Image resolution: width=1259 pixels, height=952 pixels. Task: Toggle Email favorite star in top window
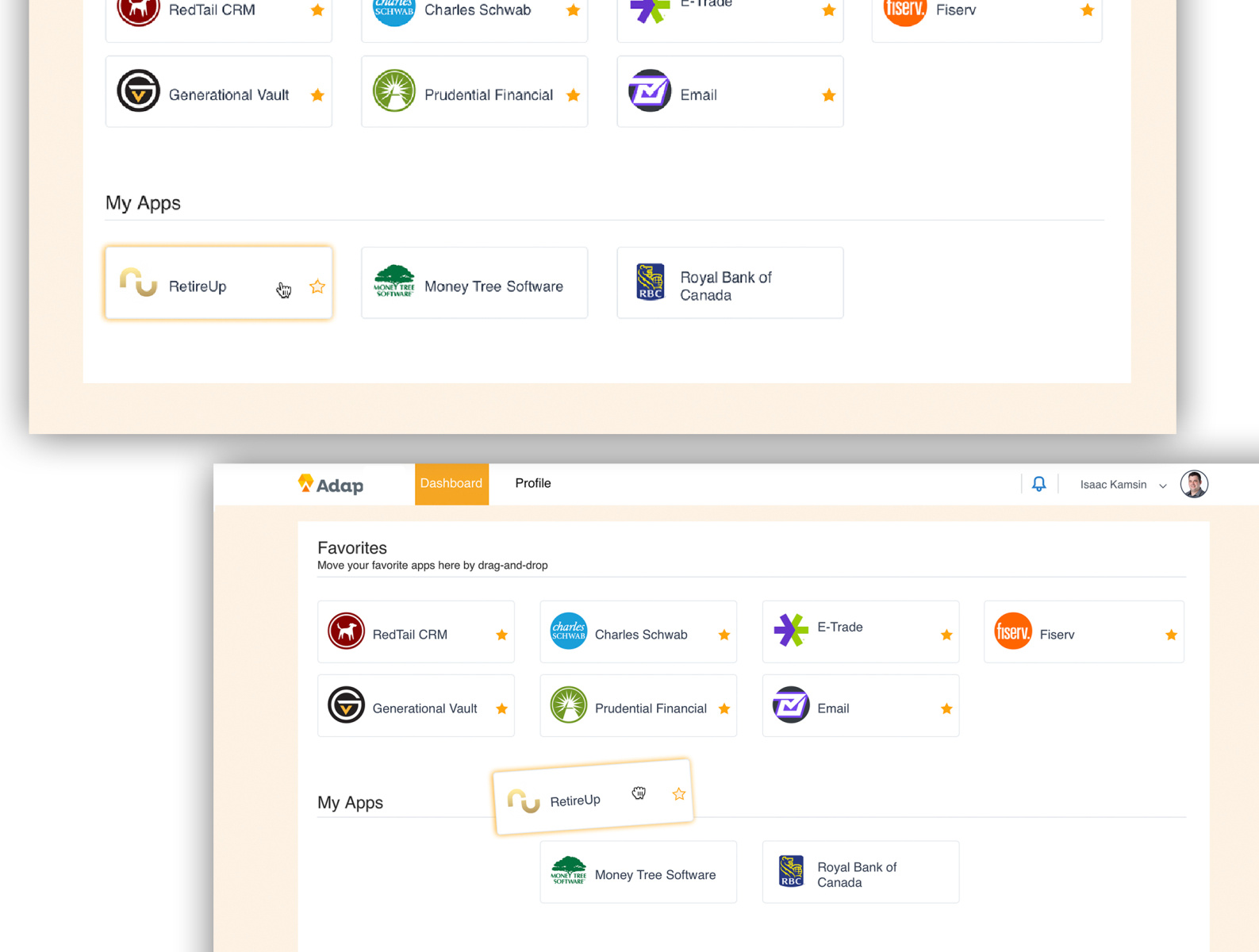click(x=829, y=95)
